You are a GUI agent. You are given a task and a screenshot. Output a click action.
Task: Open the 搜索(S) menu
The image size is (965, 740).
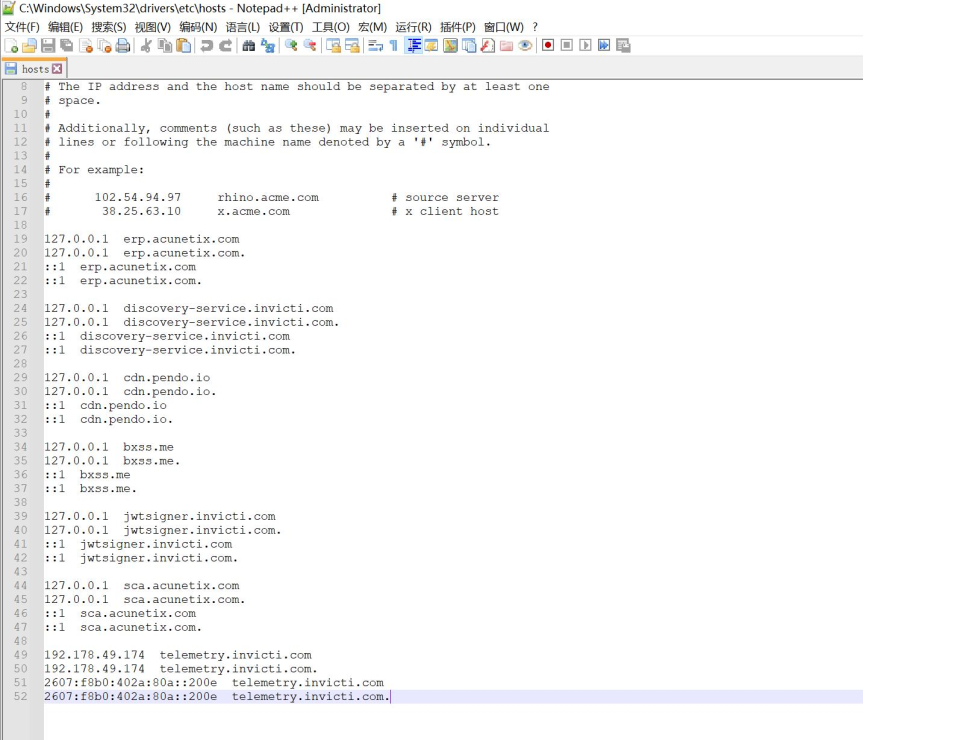[109, 27]
